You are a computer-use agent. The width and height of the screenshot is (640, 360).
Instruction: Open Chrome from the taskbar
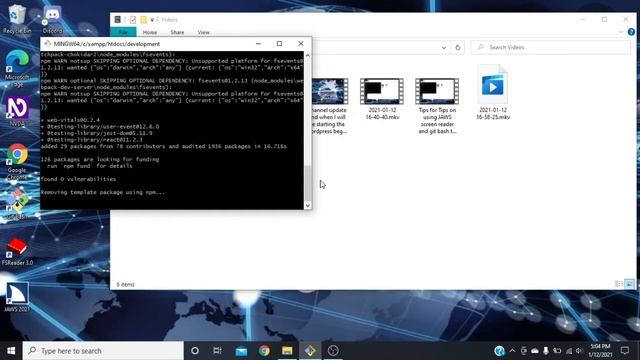tap(264, 351)
